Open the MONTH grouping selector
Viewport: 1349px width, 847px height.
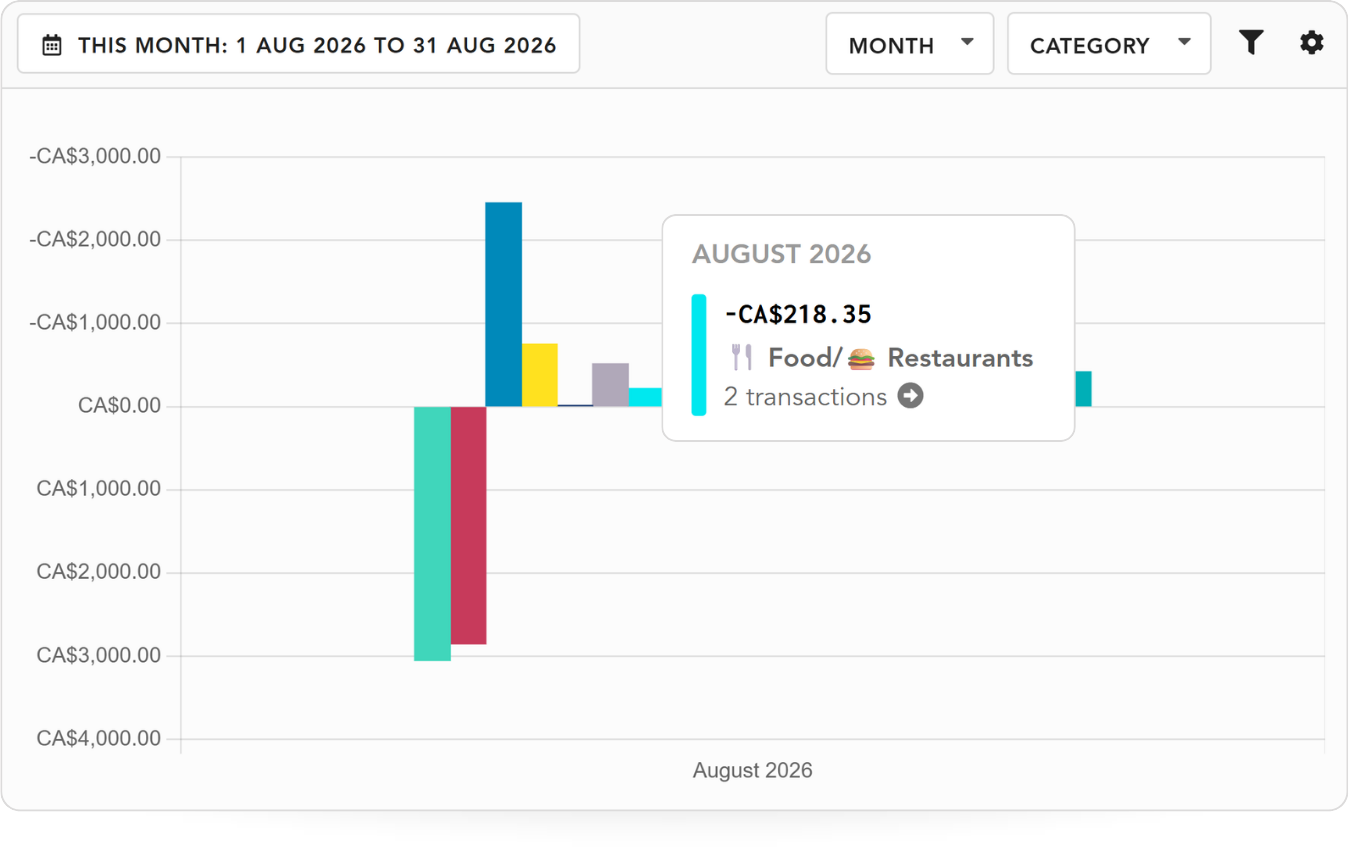click(910, 44)
